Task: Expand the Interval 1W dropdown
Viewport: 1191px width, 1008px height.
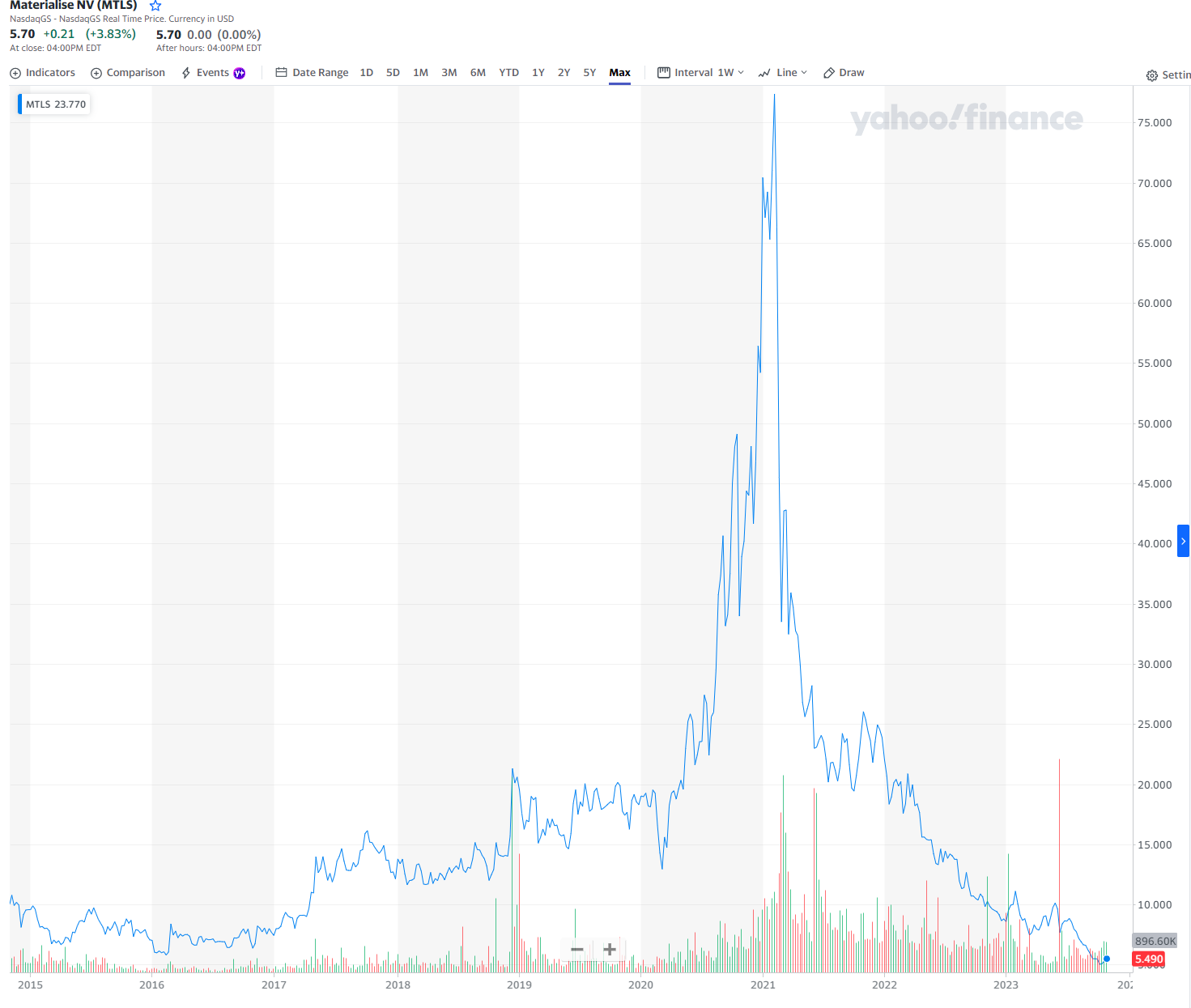Action: pyautogui.click(x=700, y=73)
